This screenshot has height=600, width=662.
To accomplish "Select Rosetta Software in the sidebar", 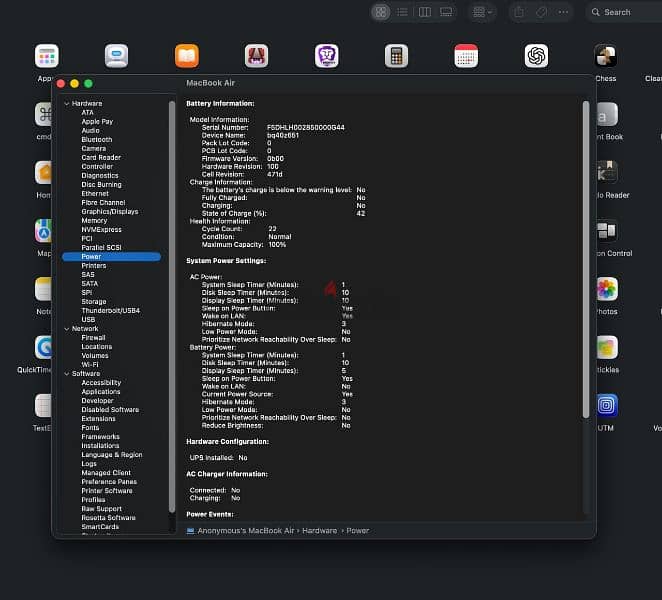I will (x=109, y=518).
